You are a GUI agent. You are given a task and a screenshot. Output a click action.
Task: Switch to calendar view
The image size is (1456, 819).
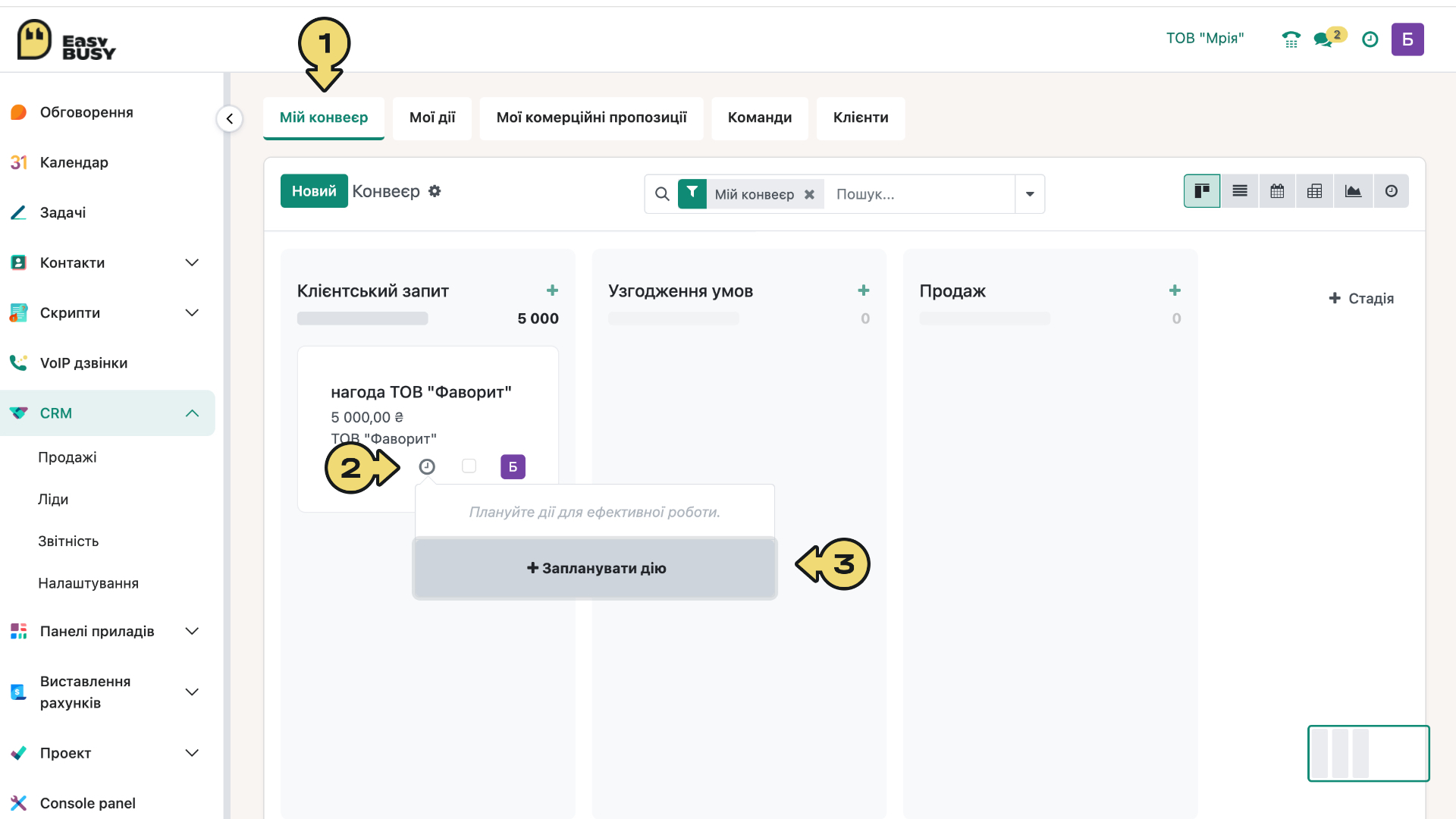point(1277,191)
